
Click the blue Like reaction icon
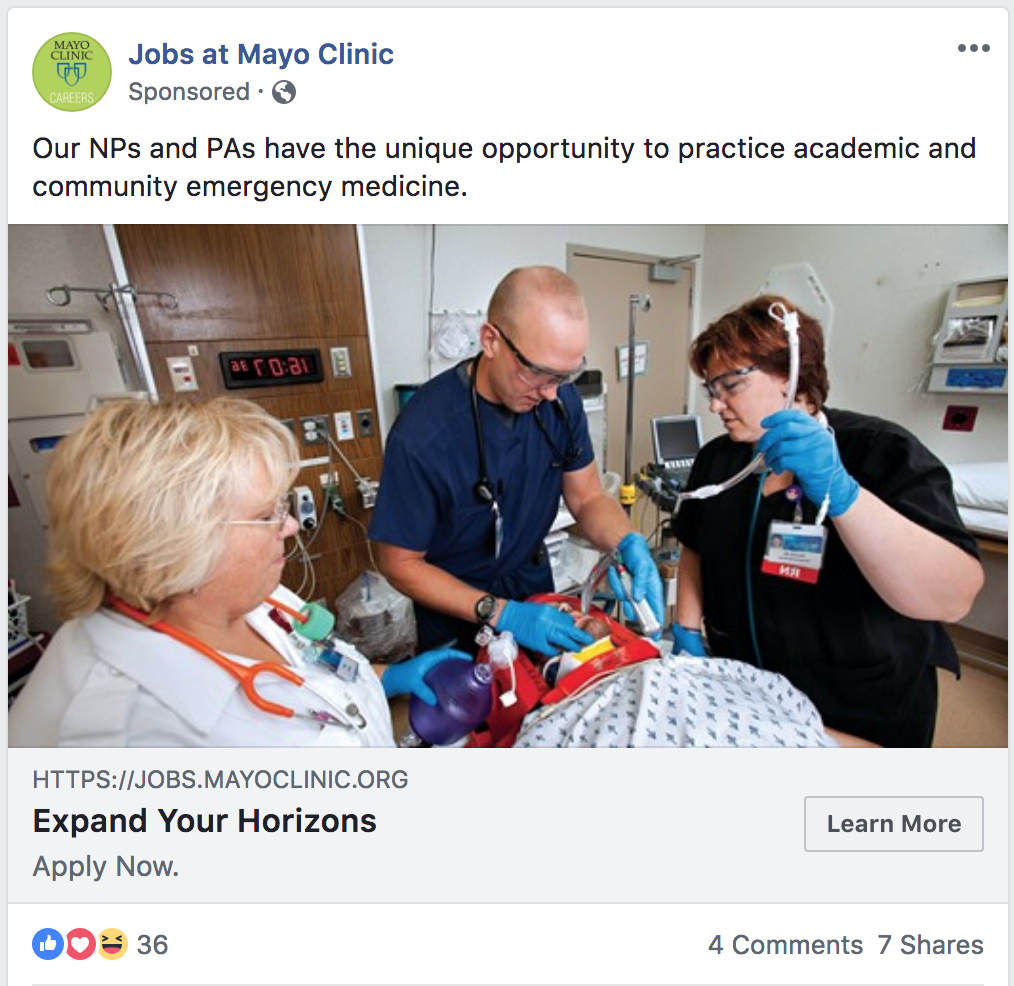[48, 944]
